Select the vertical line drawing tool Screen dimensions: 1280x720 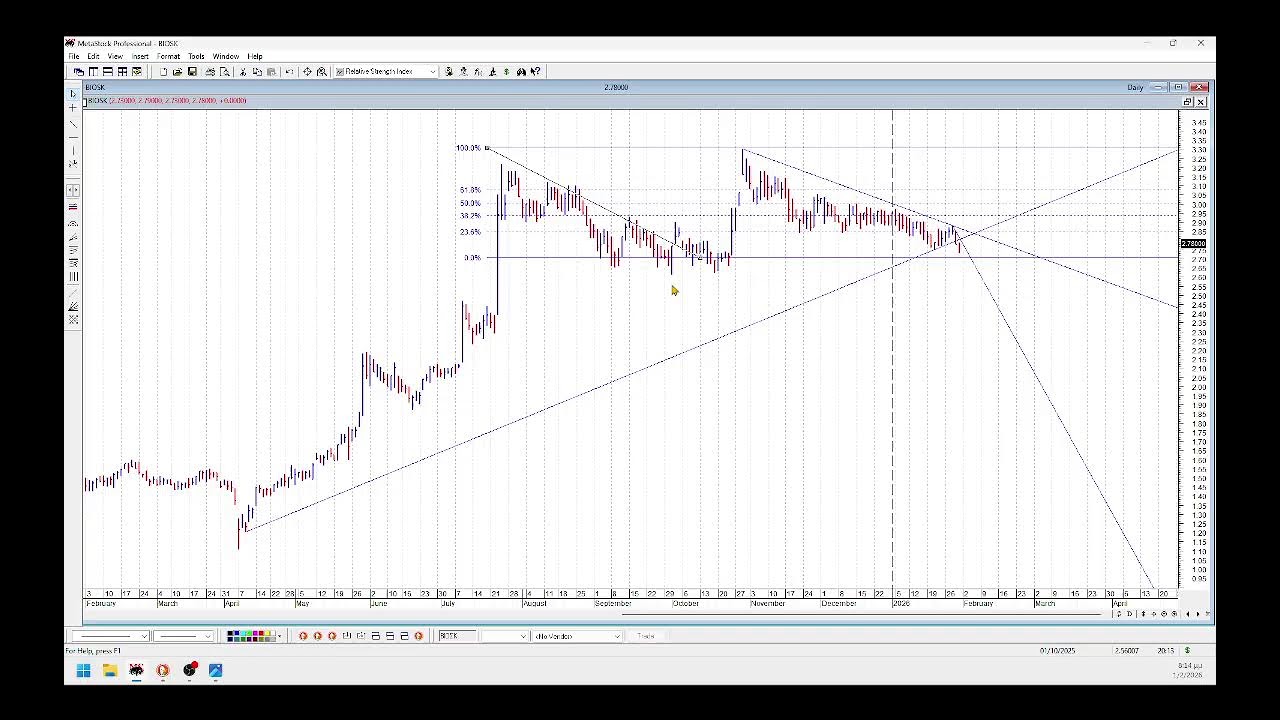click(x=73, y=150)
